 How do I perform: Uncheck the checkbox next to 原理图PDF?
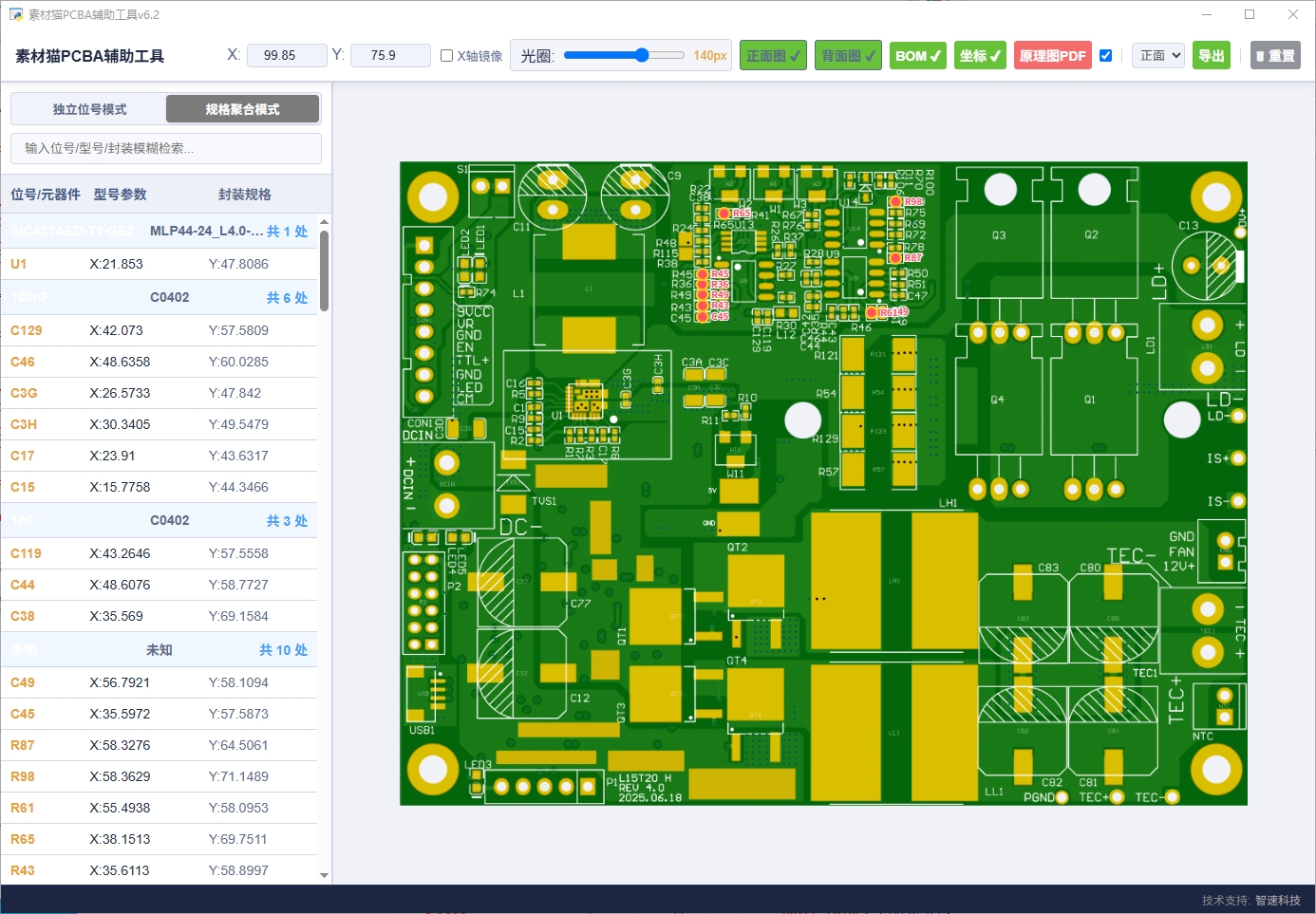[1106, 56]
